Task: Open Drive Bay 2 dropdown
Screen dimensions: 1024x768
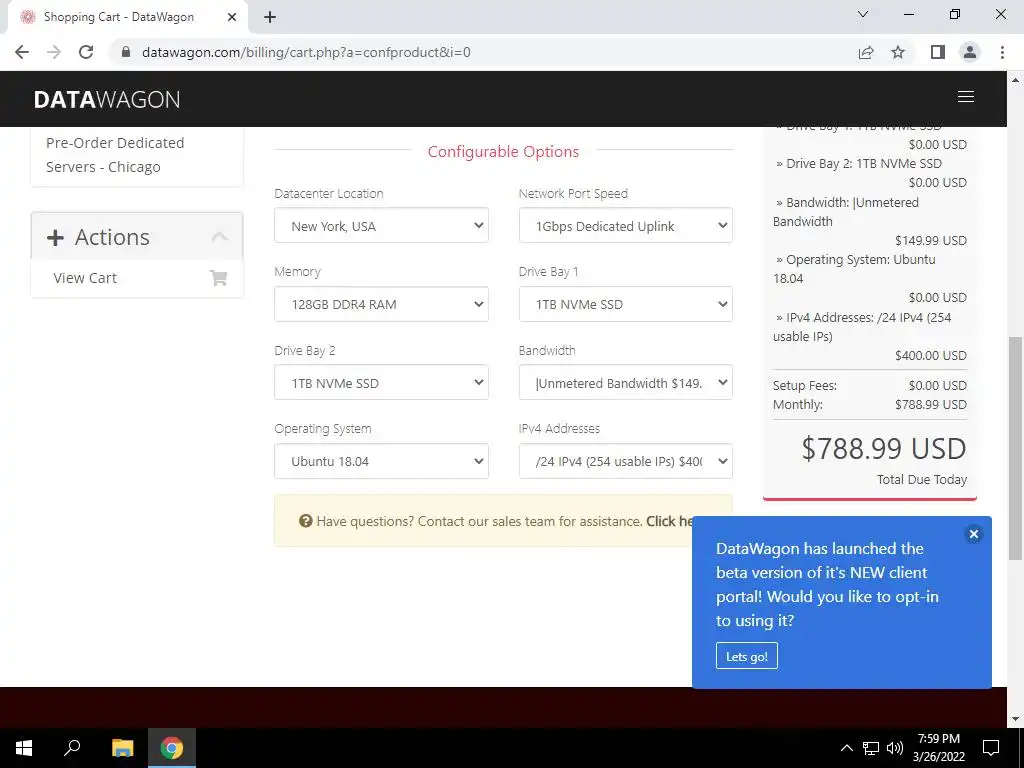Action: pos(381,382)
